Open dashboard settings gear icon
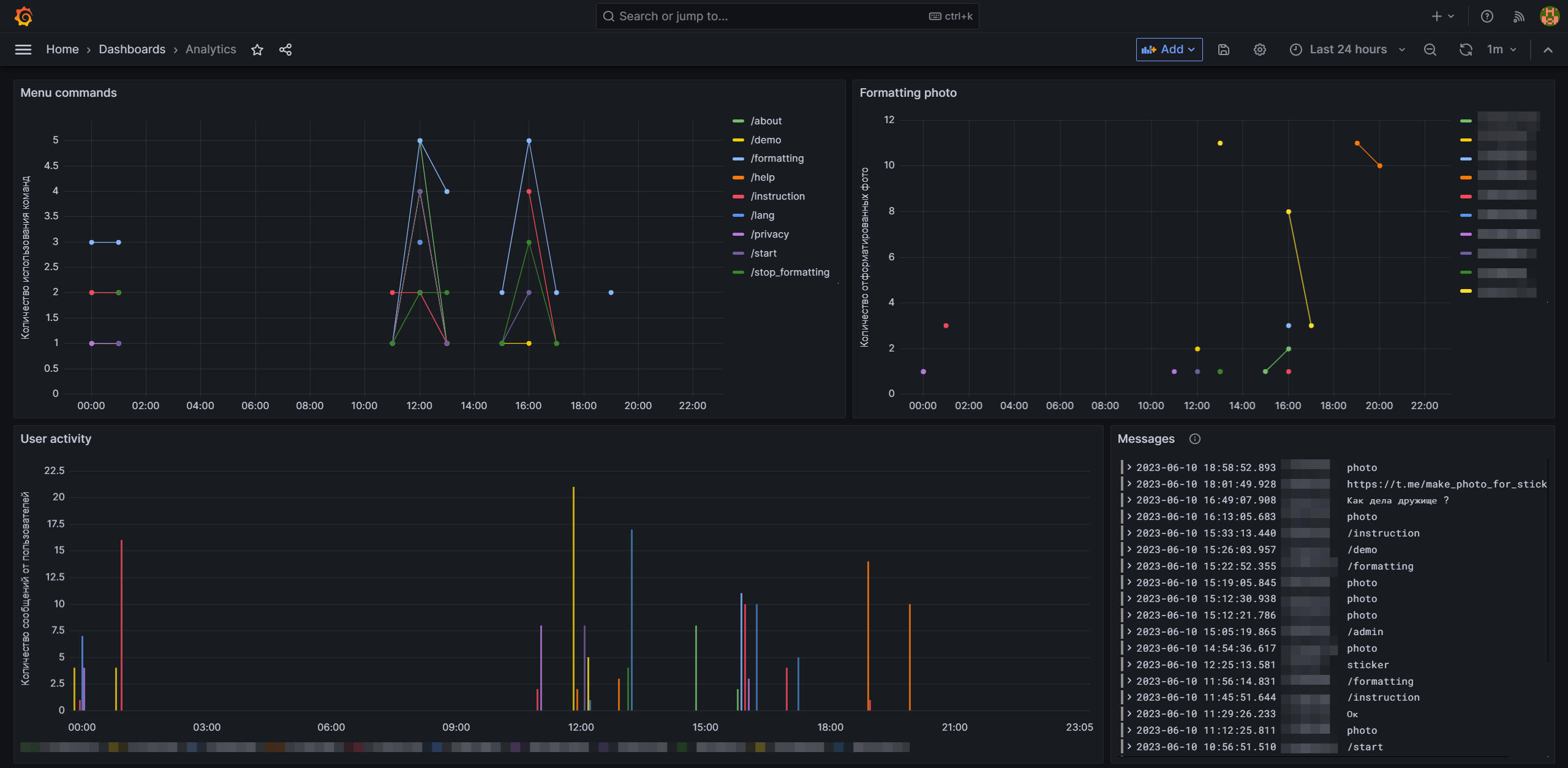 click(1259, 50)
